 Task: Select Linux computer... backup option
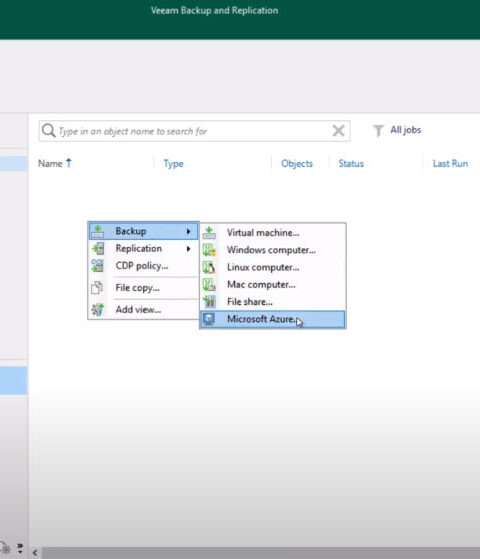(x=273, y=267)
